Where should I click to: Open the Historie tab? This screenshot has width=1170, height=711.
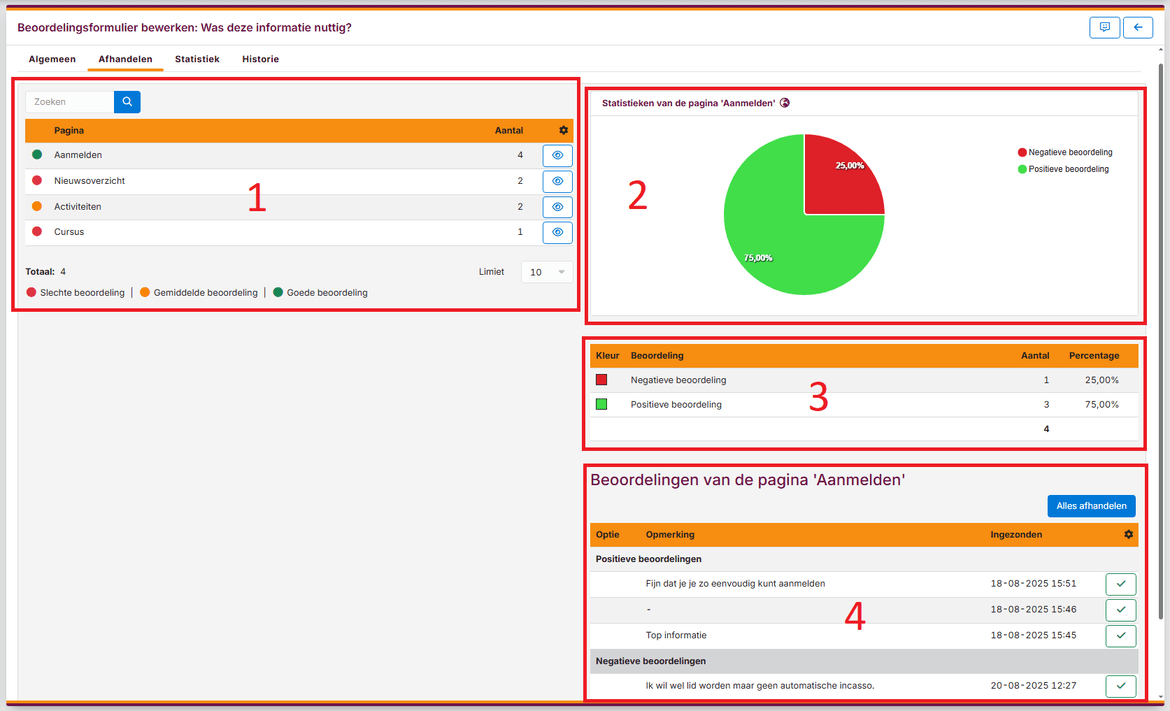point(260,60)
